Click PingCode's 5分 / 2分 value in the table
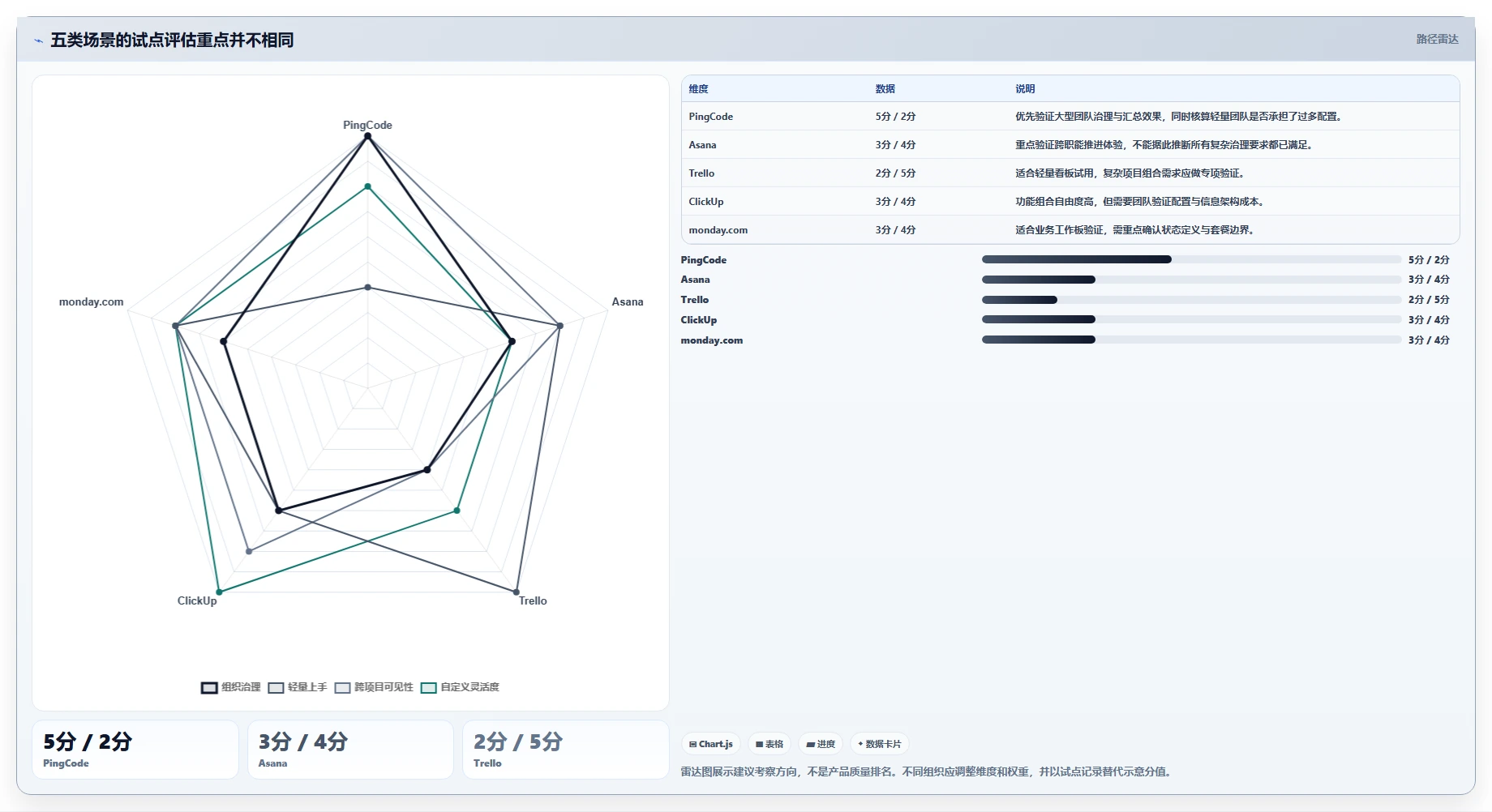This screenshot has width=1492, height=812. click(x=895, y=117)
